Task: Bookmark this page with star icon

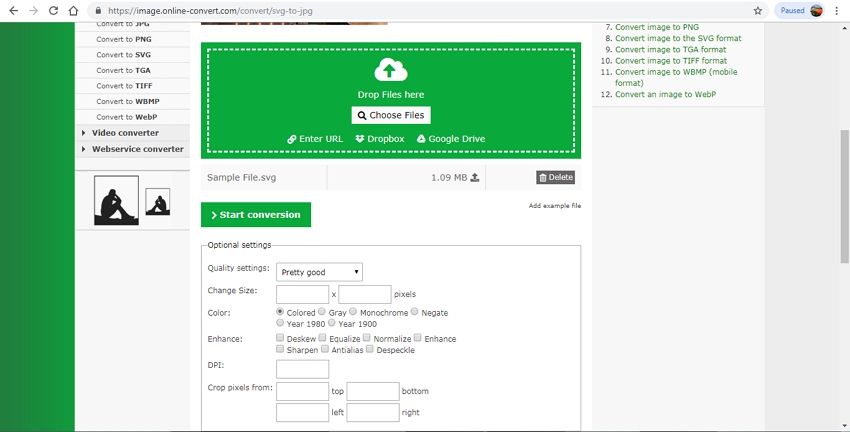Action: tap(757, 11)
